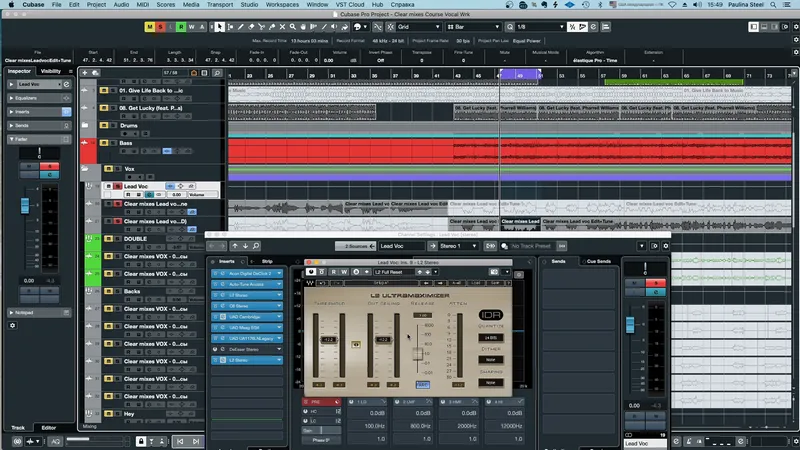Select the Backs track

[x=132, y=291]
